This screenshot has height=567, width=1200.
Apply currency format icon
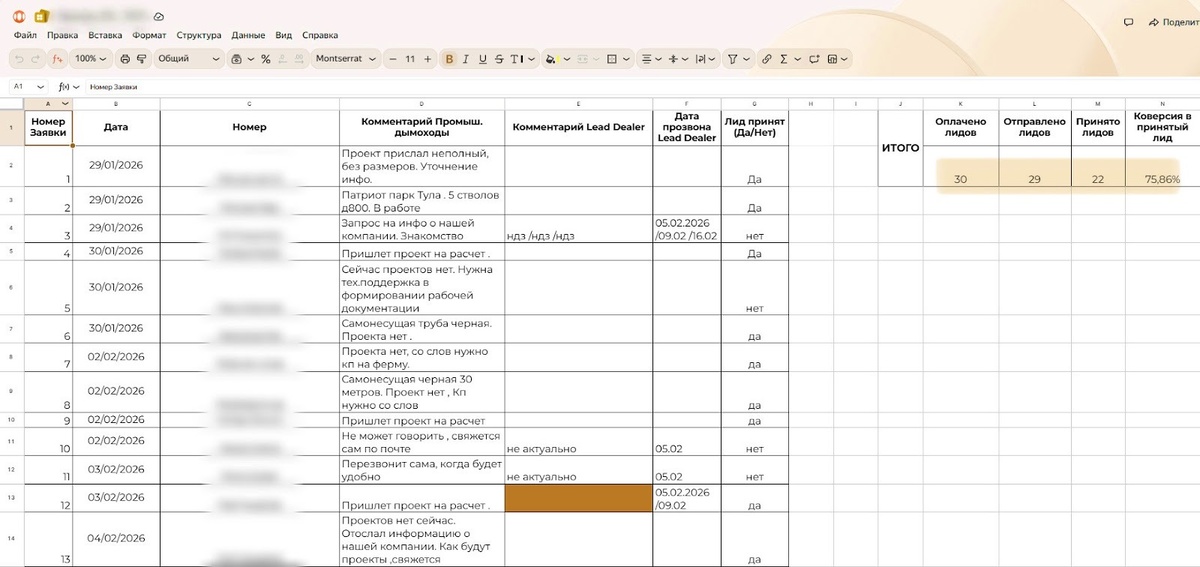[x=236, y=59]
